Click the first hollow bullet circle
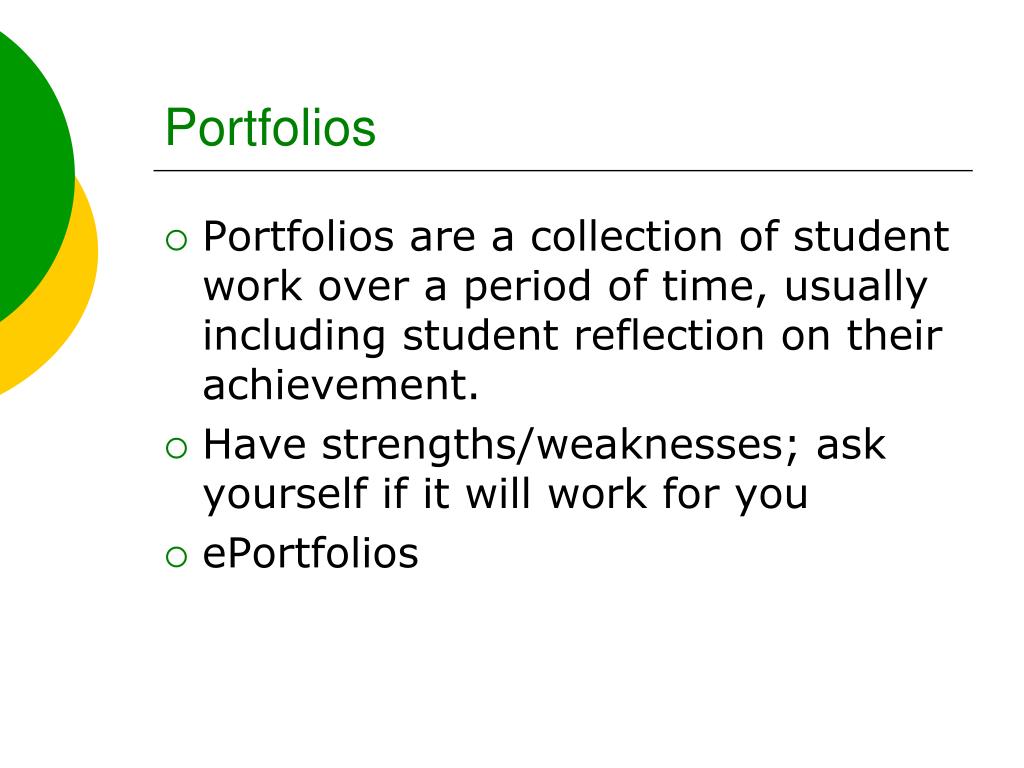This screenshot has width=1024, height=768. click(x=176, y=241)
